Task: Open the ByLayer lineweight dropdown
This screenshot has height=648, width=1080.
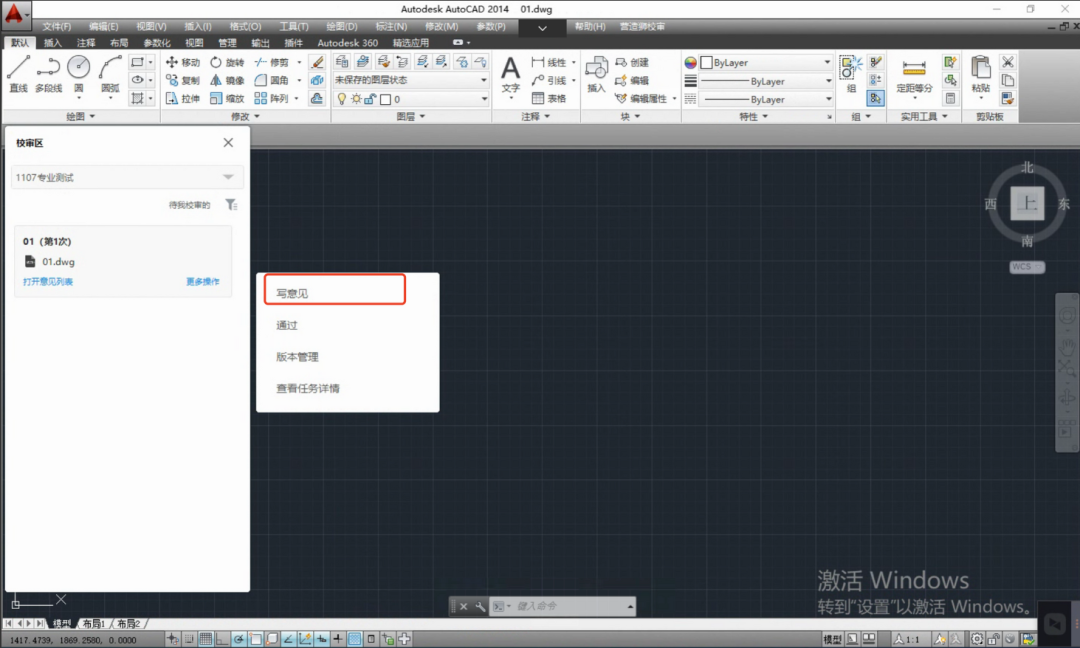Action: [766, 81]
